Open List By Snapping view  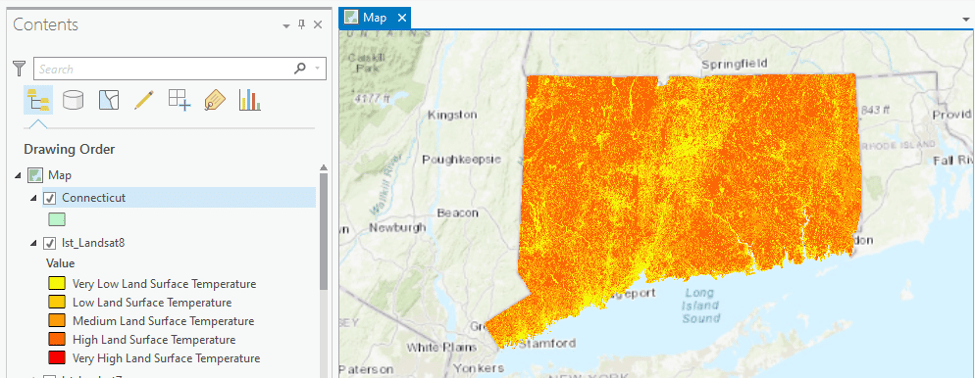click(179, 100)
